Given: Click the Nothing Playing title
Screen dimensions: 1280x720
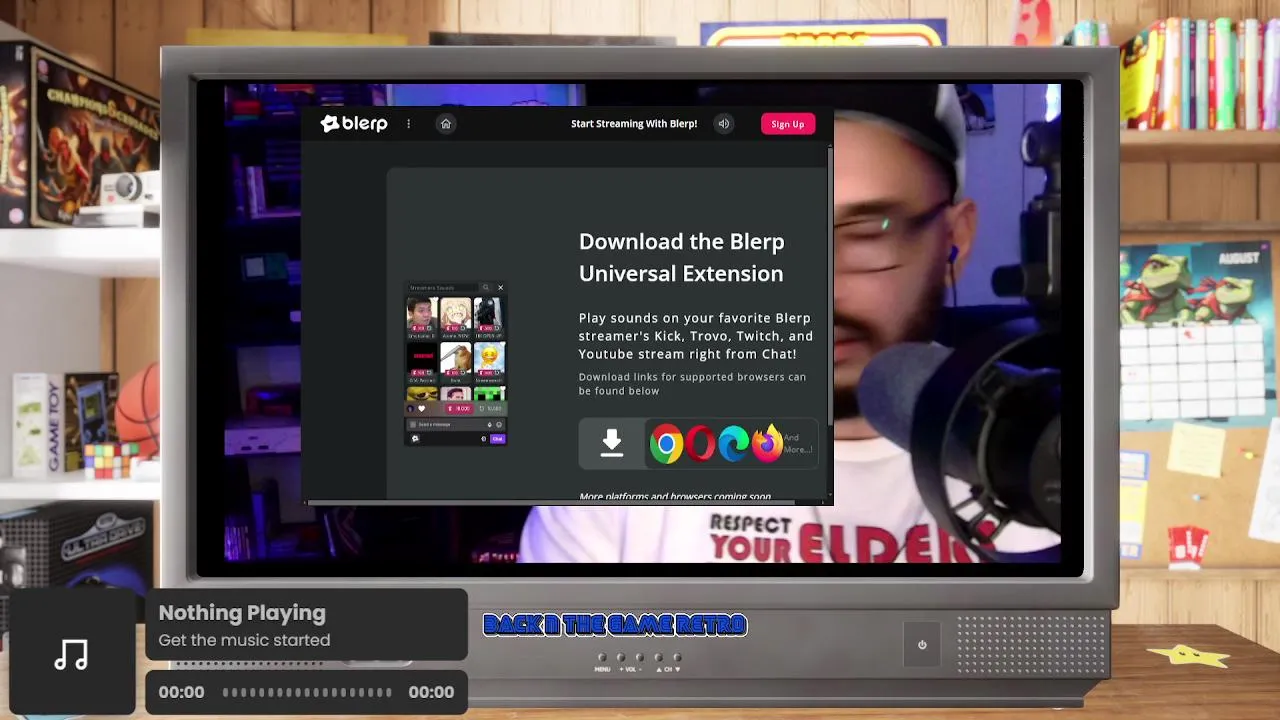Looking at the screenshot, I should click(x=242, y=613).
